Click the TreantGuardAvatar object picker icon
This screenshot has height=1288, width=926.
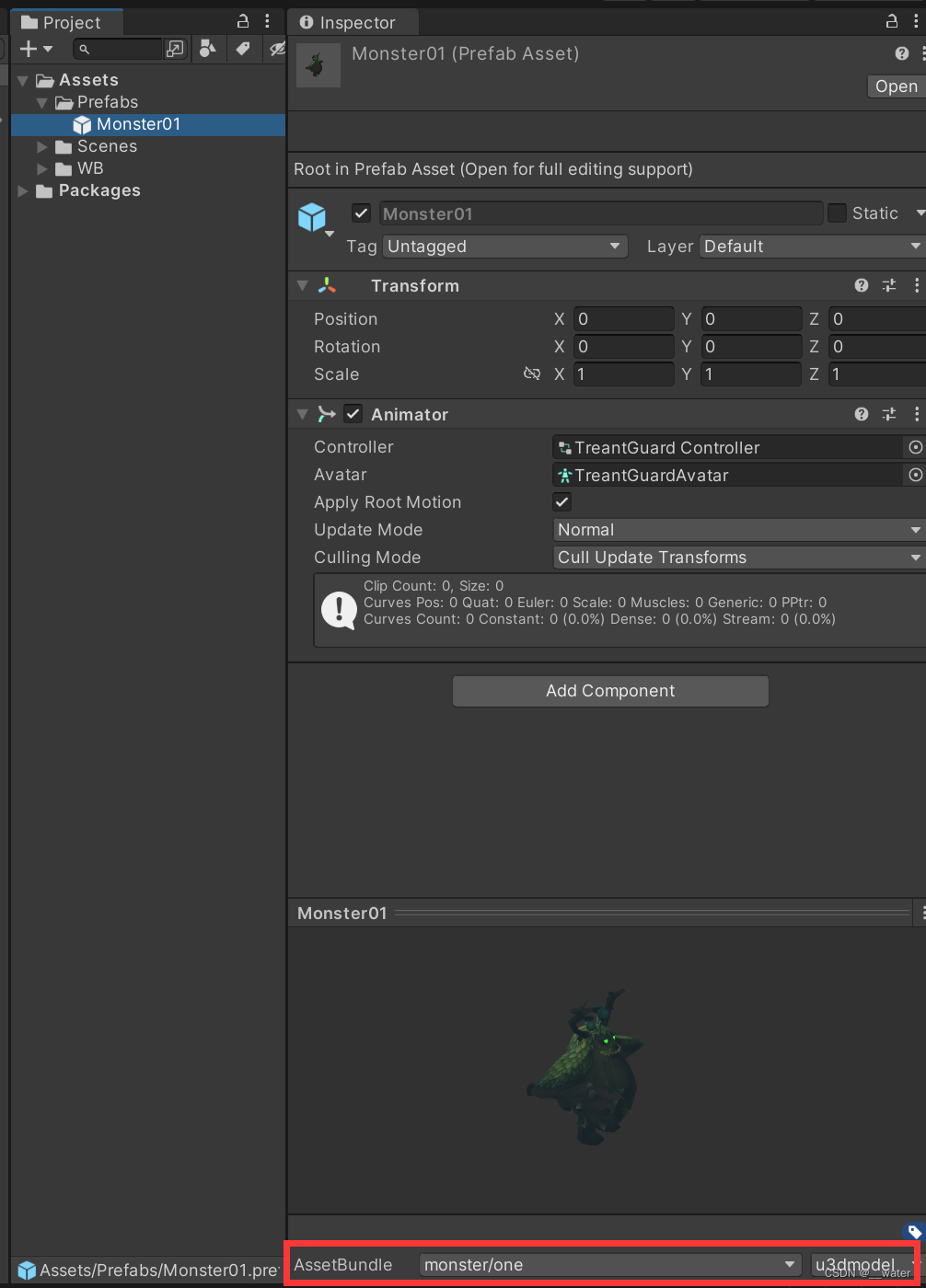[914, 475]
